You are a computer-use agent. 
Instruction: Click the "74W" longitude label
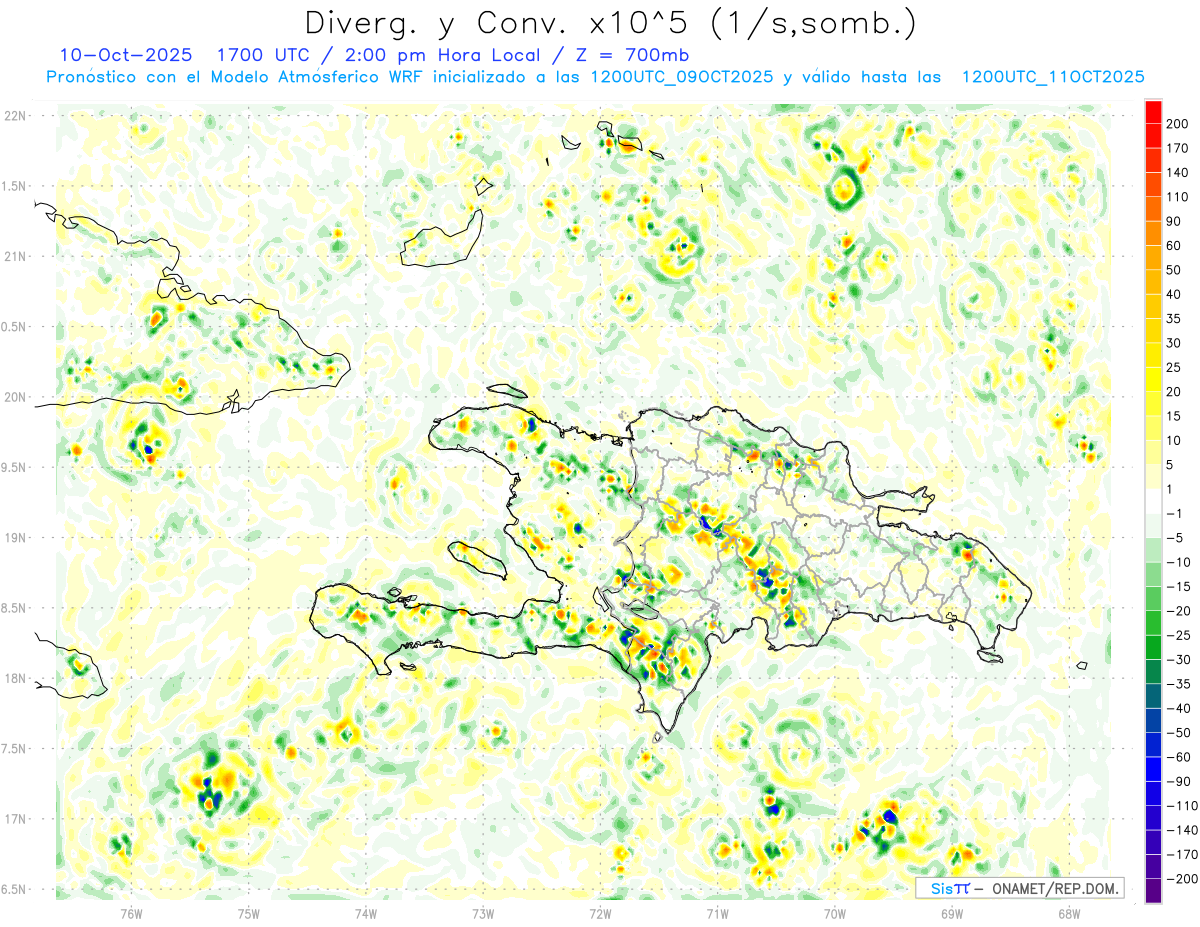pos(366,913)
